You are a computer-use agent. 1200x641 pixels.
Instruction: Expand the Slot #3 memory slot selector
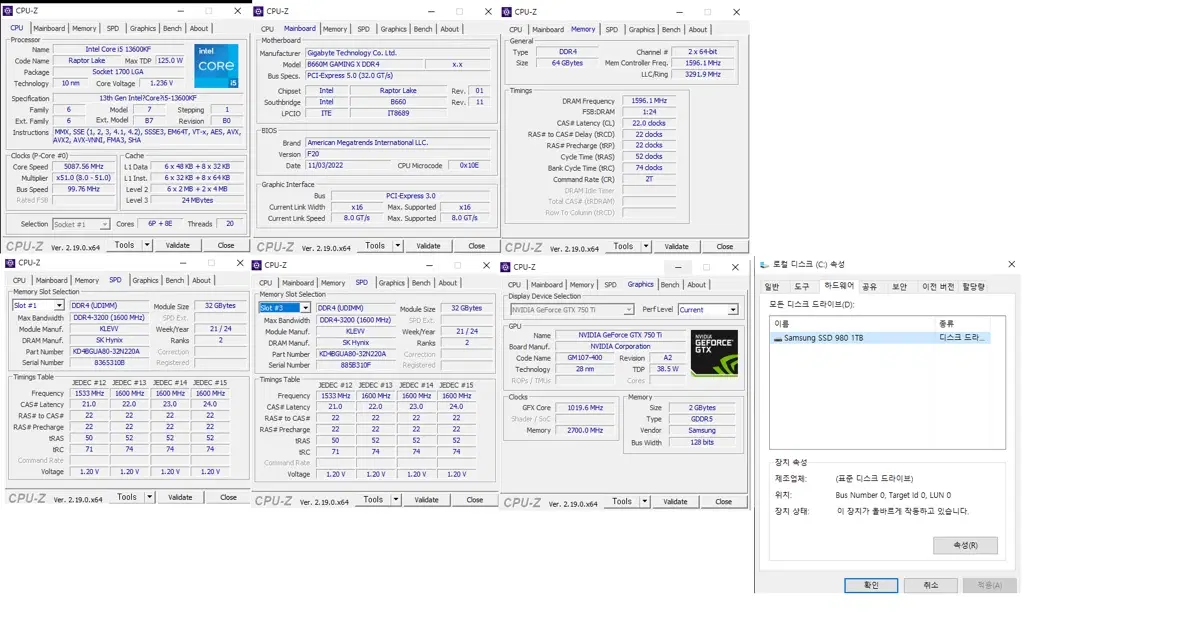point(305,308)
